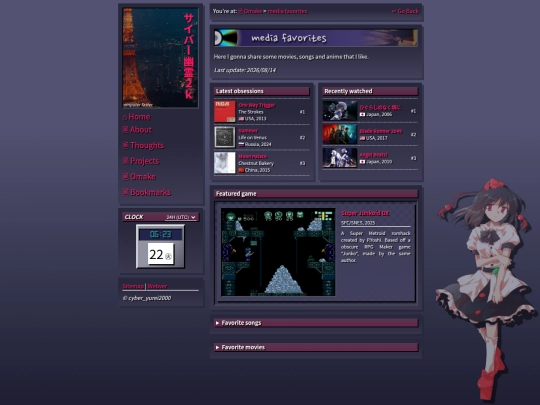
Task: Click the 'Featured game' header
Action: point(316,194)
